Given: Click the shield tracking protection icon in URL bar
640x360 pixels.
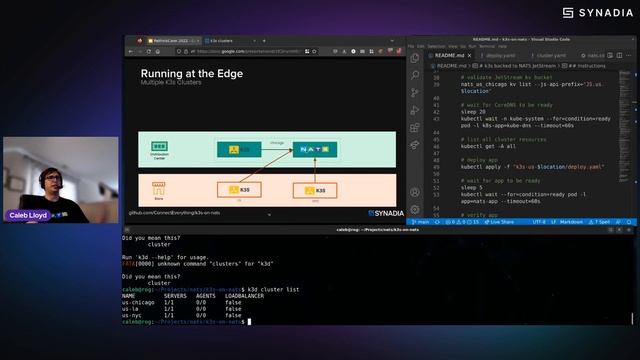Looking at the screenshot, I should point(179,51).
